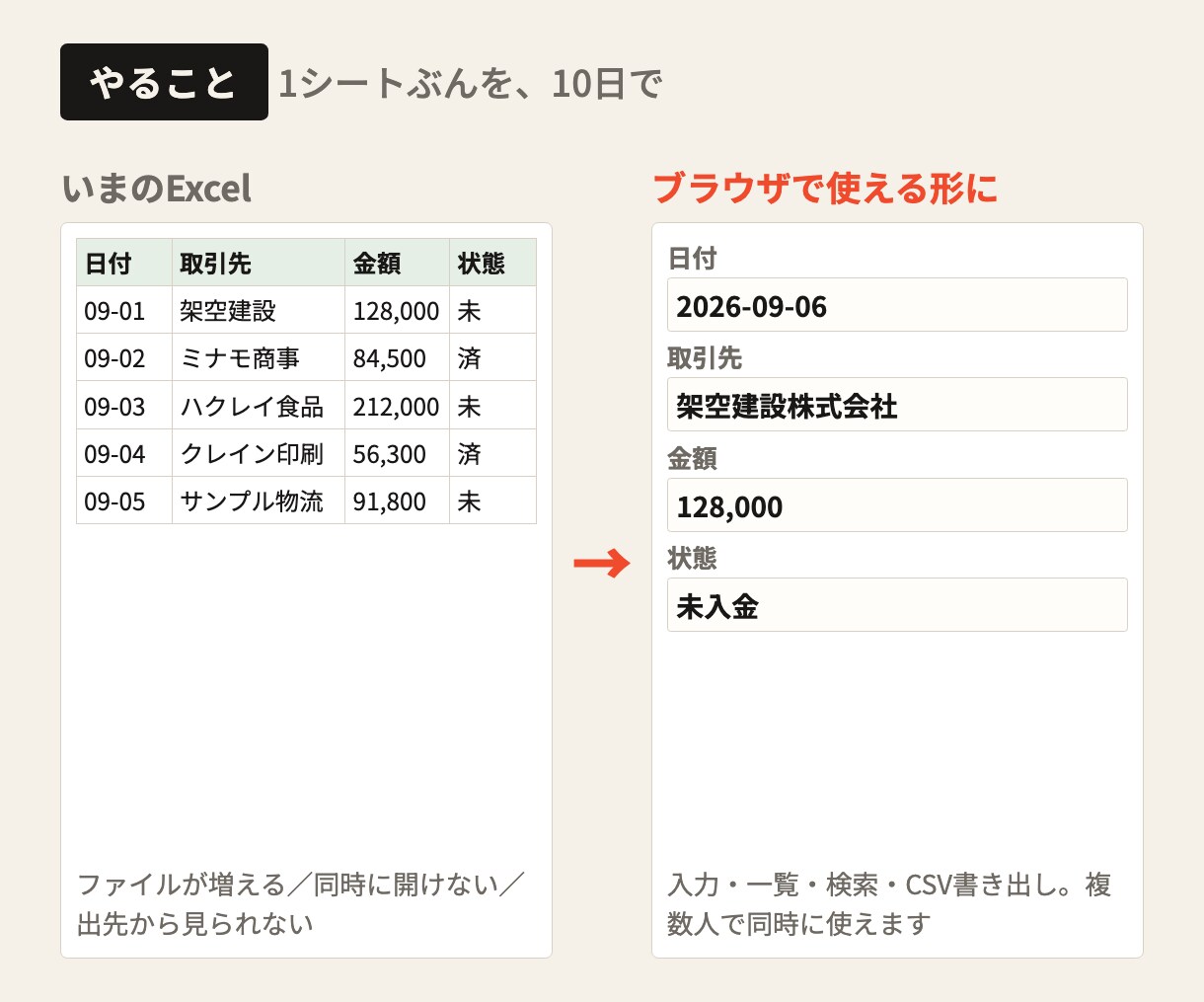Click the 取引先 form label
This screenshot has width=1204, height=1002.
tap(705, 357)
